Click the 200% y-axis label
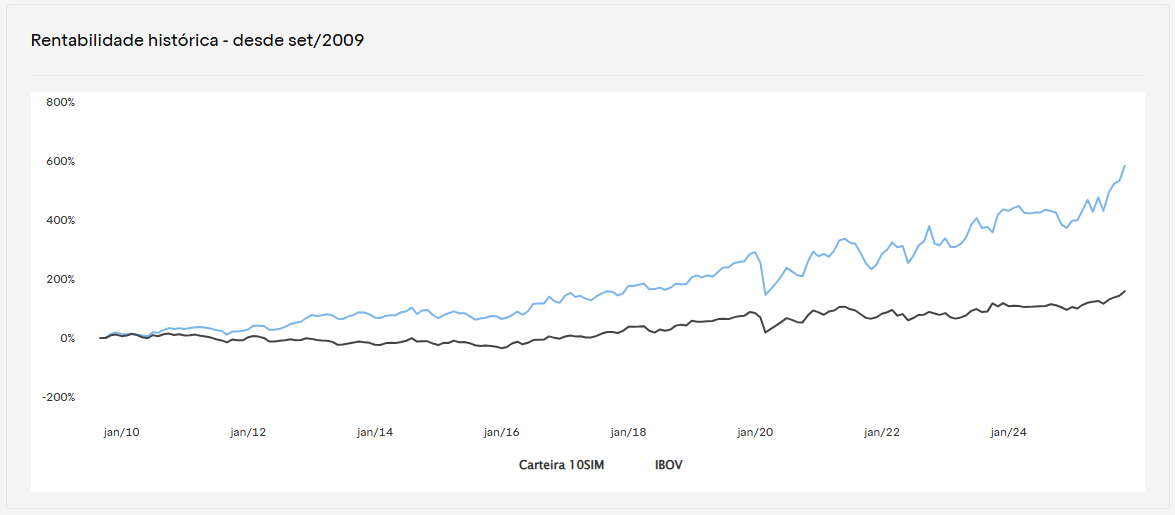The image size is (1175, 515). (x=60, y=279)
